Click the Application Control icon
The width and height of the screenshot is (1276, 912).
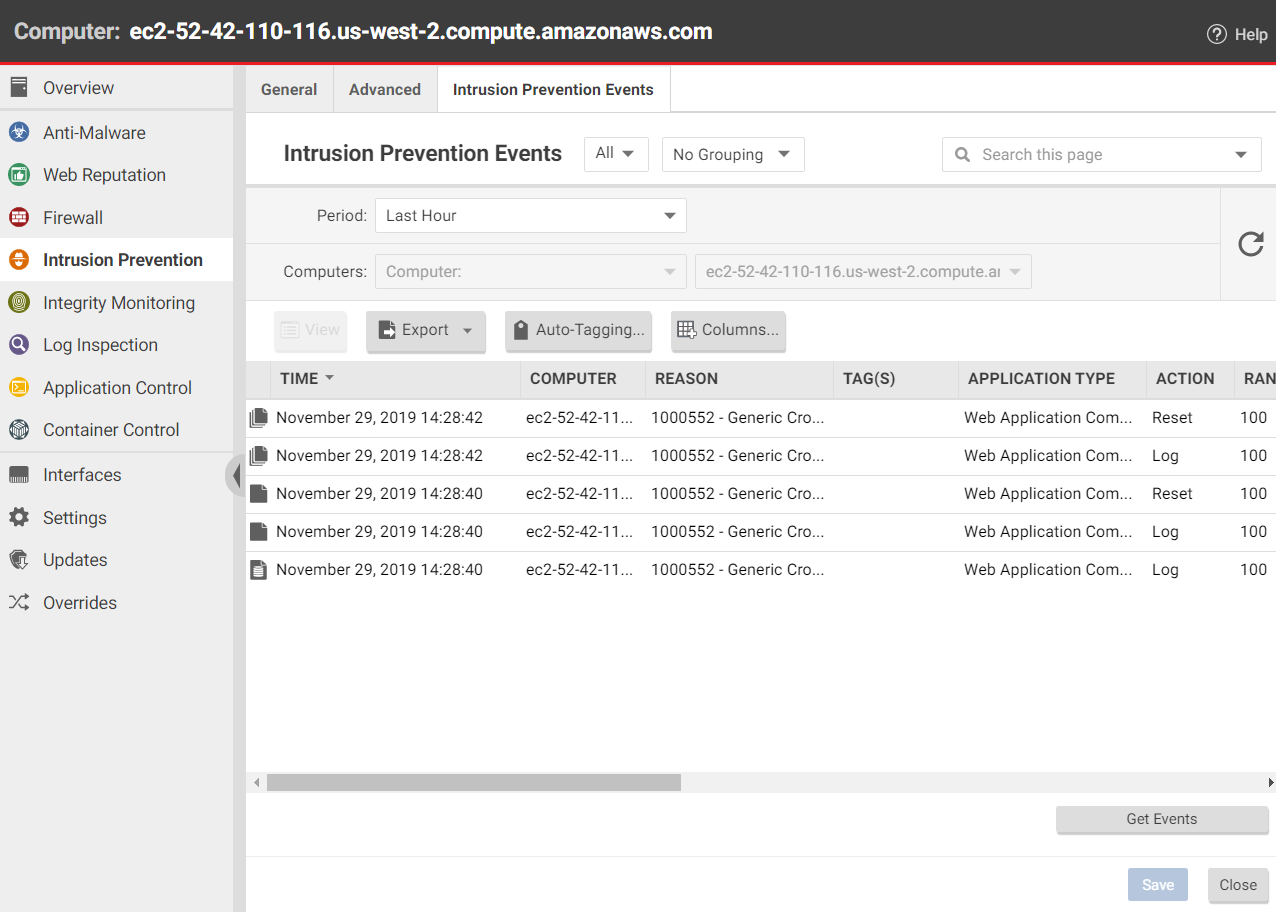19,388
